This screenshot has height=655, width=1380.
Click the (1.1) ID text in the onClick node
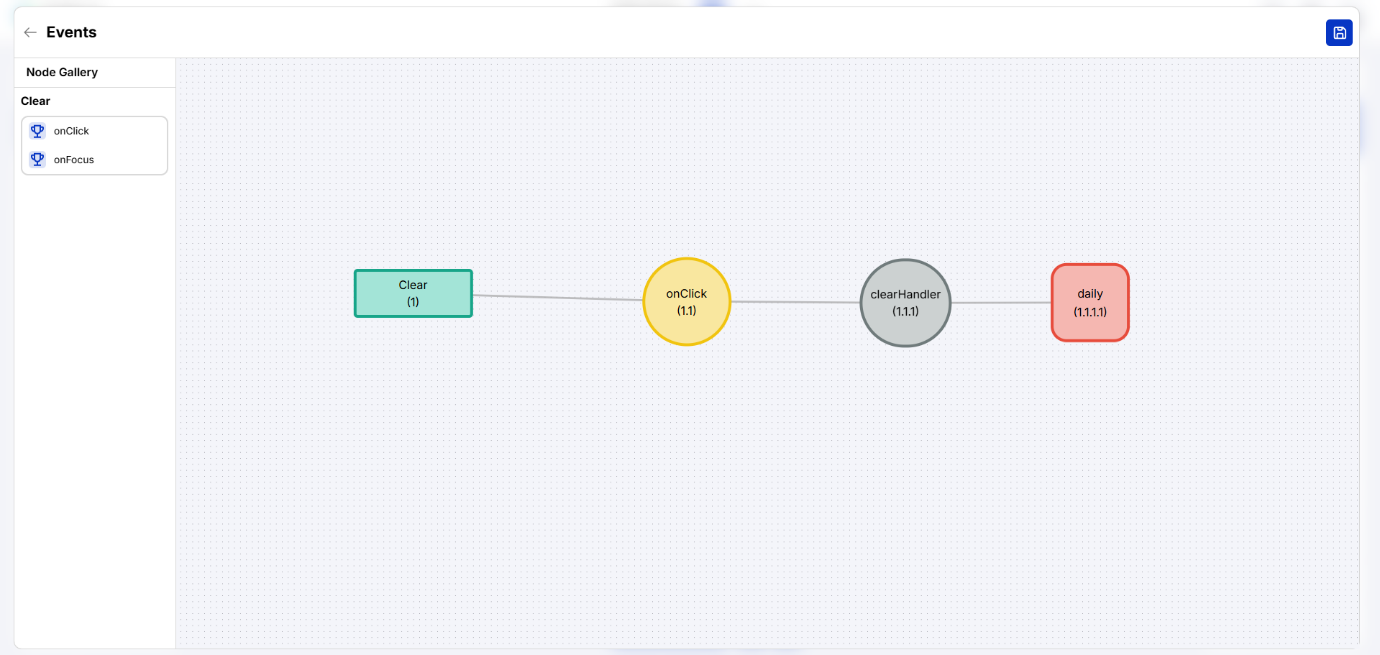coord(687,311)
